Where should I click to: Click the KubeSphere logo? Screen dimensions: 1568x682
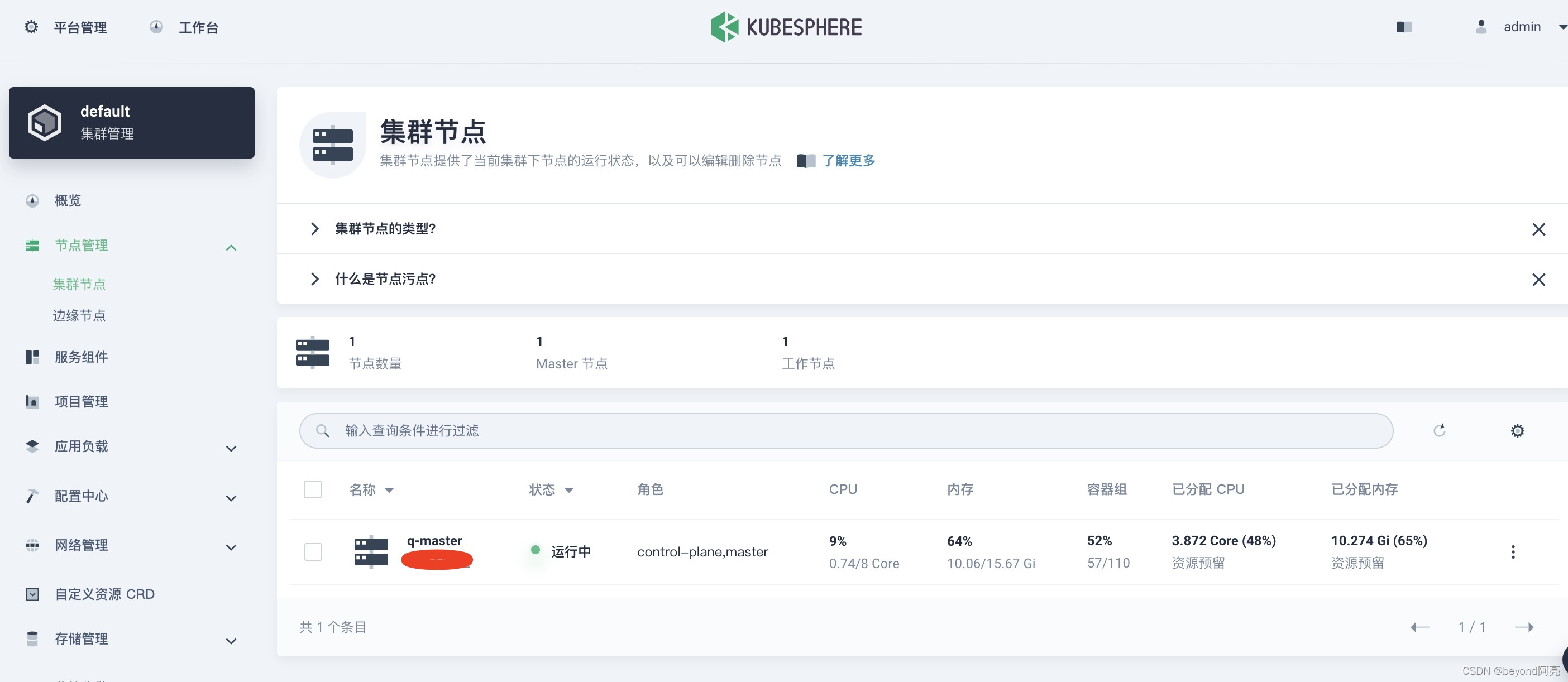click(786, 27)
